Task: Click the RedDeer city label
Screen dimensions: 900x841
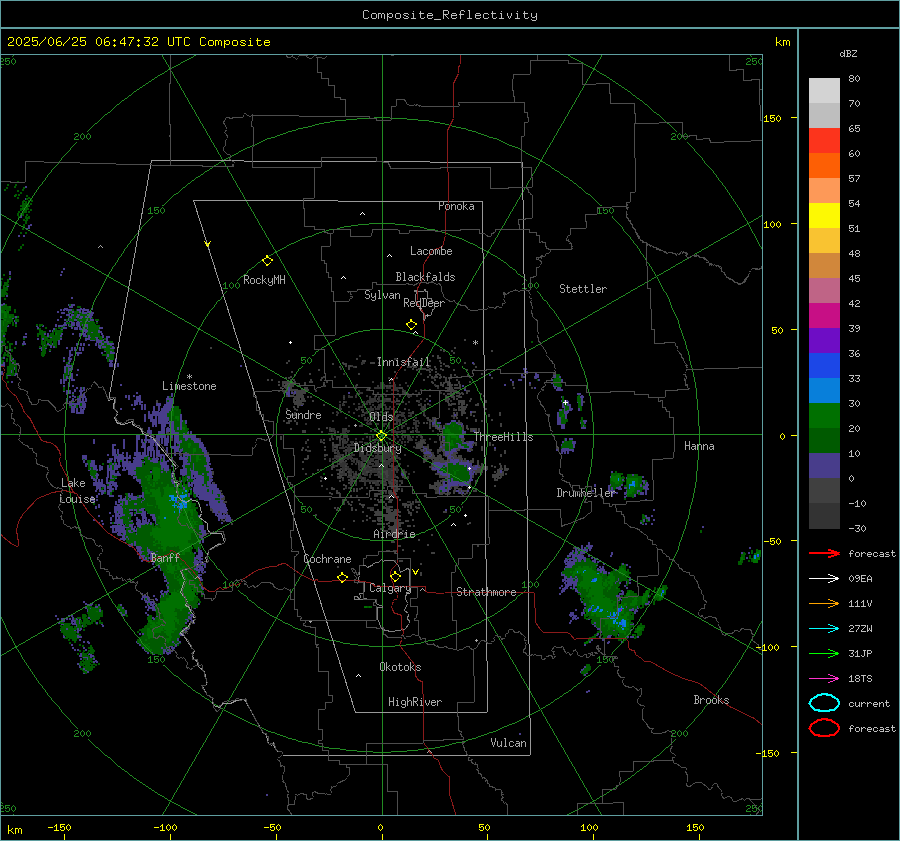Action: point(424,303)
